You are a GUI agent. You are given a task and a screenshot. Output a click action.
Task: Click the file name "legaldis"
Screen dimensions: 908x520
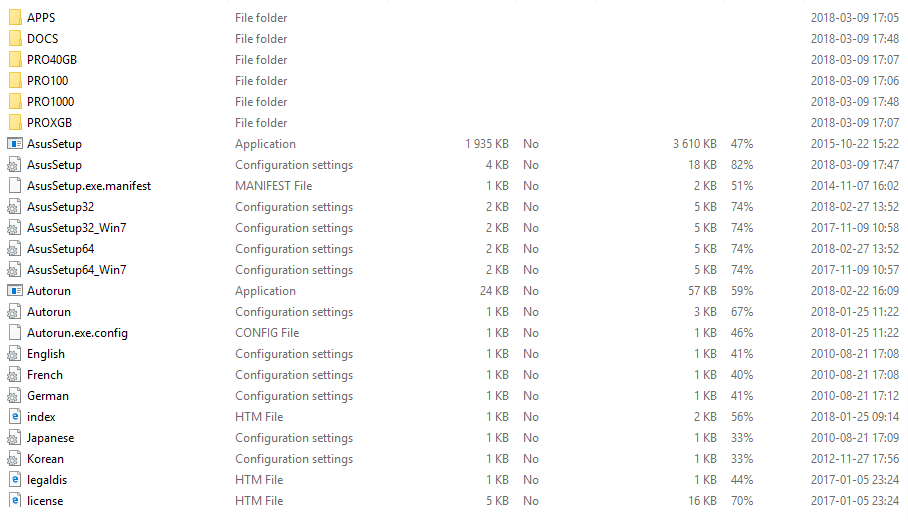pos(47,480)
